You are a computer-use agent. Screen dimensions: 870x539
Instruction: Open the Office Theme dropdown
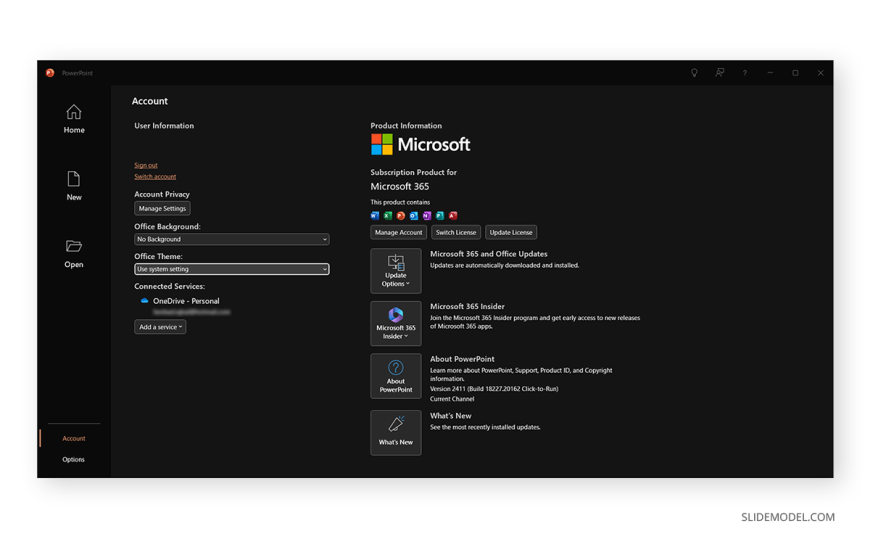(231, 269)
